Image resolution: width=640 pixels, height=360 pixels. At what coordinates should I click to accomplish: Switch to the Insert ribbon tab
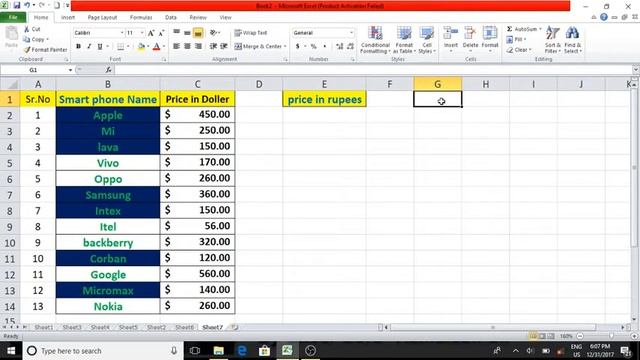[x=68, y=18]
